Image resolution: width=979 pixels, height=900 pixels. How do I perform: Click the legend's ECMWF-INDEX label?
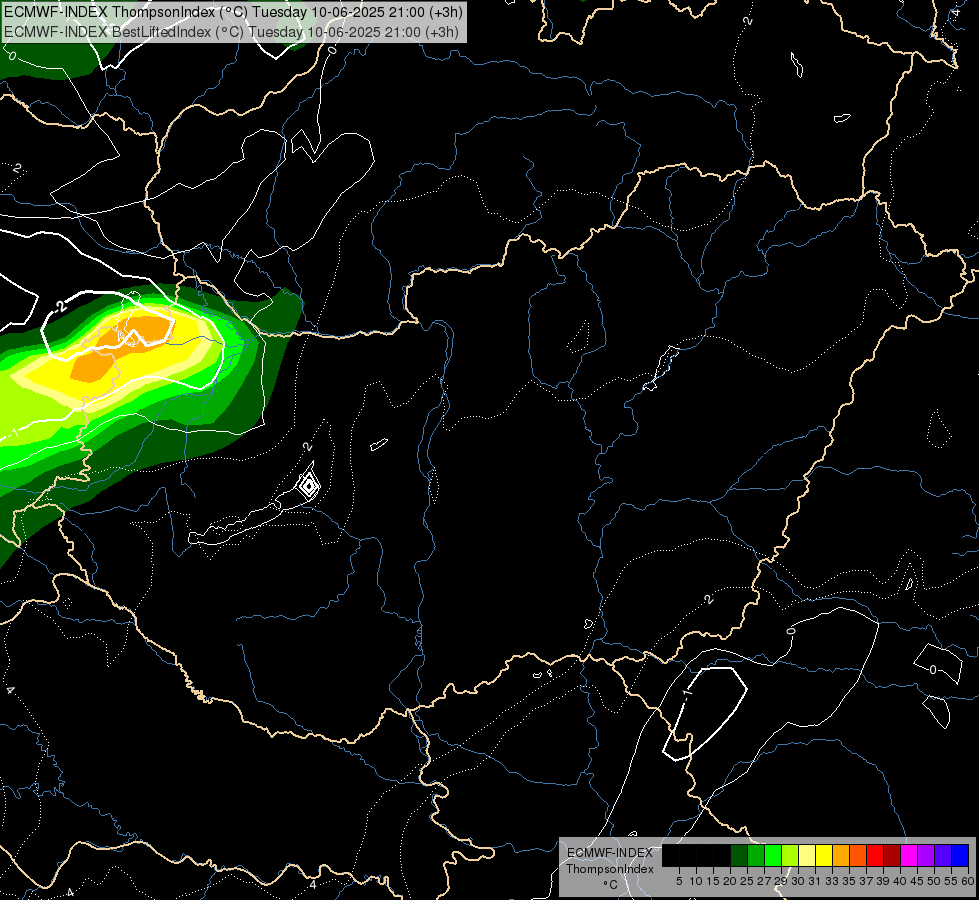coord(610,853)
